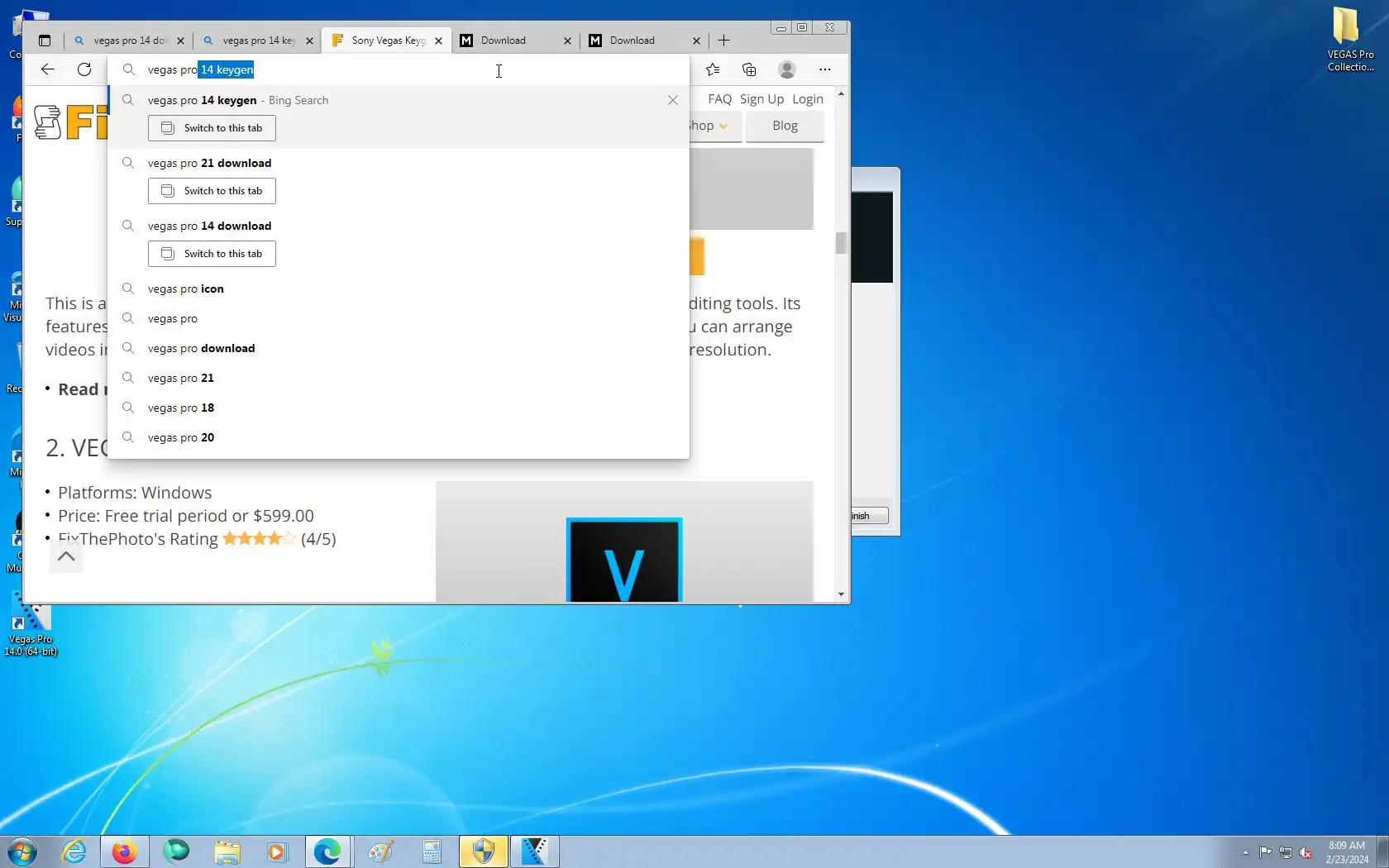
Task: Open a new tab with plus button
Action: click(x=723, y=41)
